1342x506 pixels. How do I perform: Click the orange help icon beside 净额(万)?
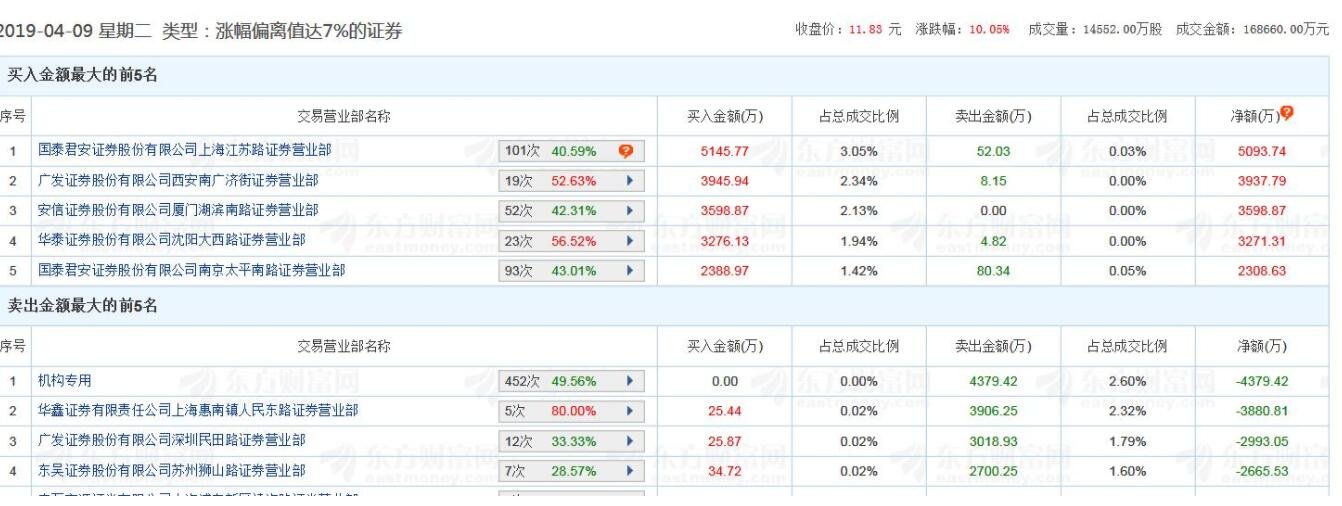pyautogui.click(x=1286, y=115)
